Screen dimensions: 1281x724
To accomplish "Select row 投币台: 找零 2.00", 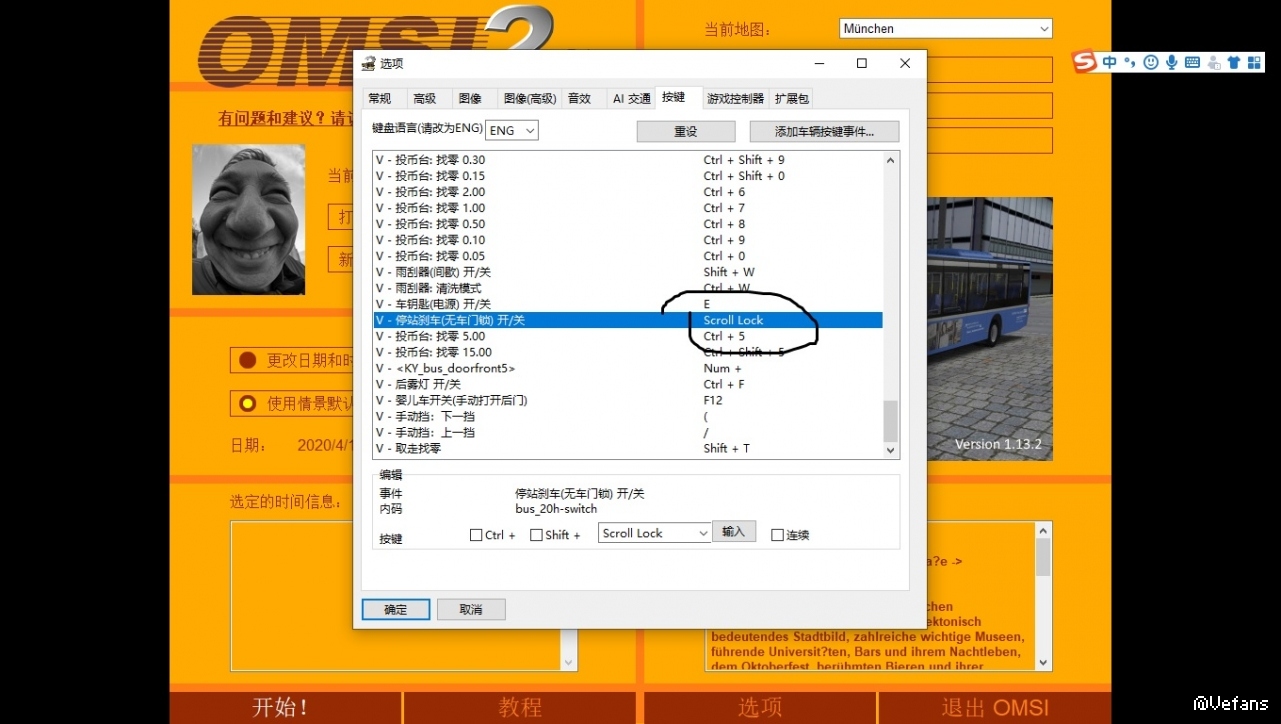I will point(628,192).
